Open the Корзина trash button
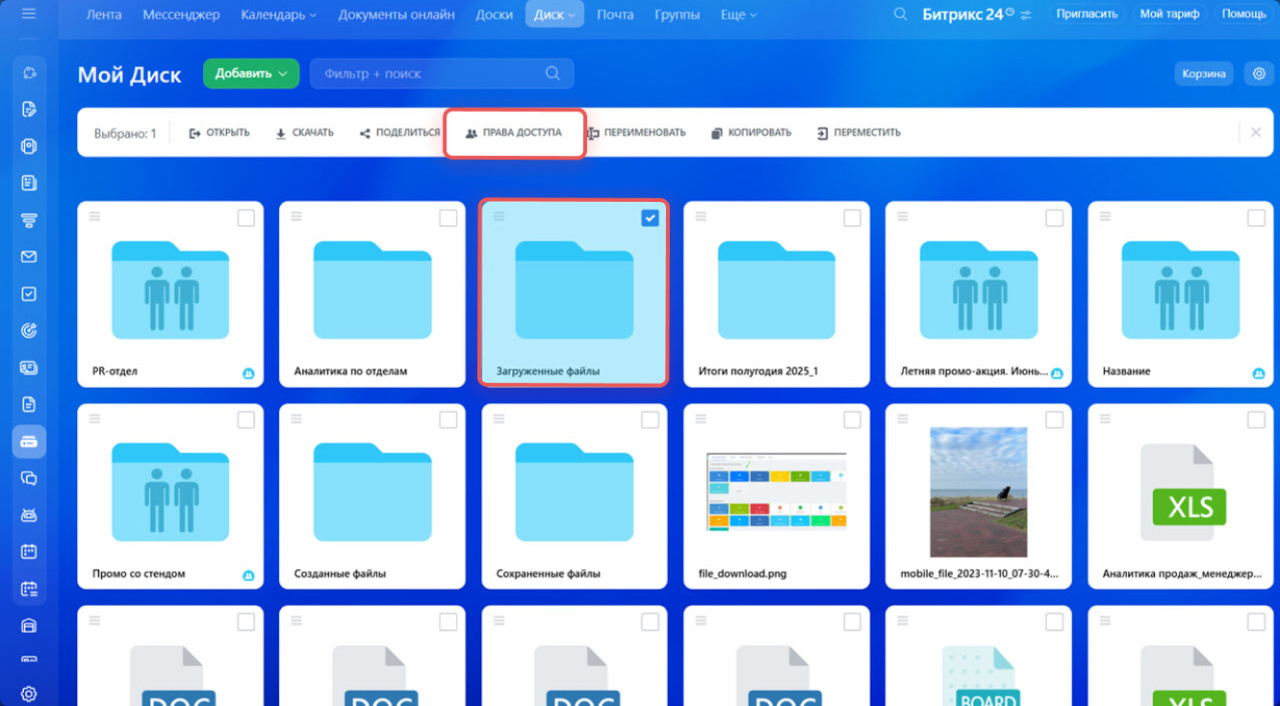The image size is (1280, 706). (1204, 74)
